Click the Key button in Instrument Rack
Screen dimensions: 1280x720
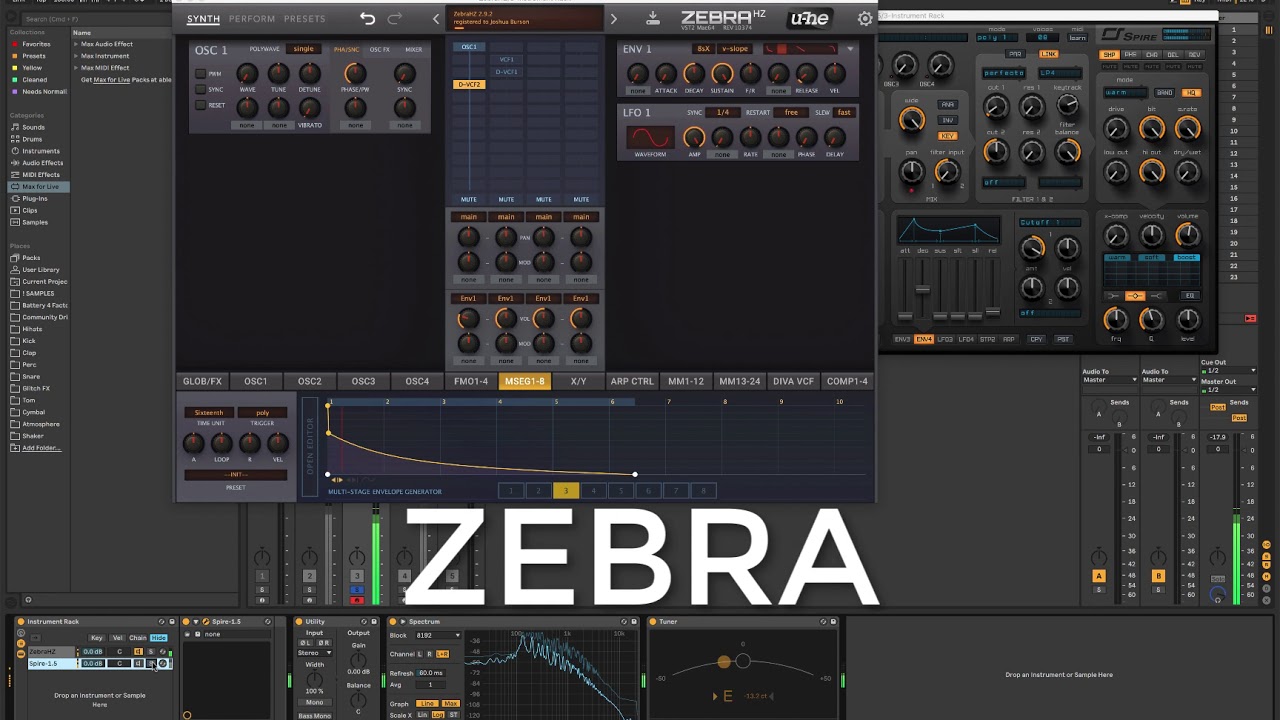(x=97, y=638)
